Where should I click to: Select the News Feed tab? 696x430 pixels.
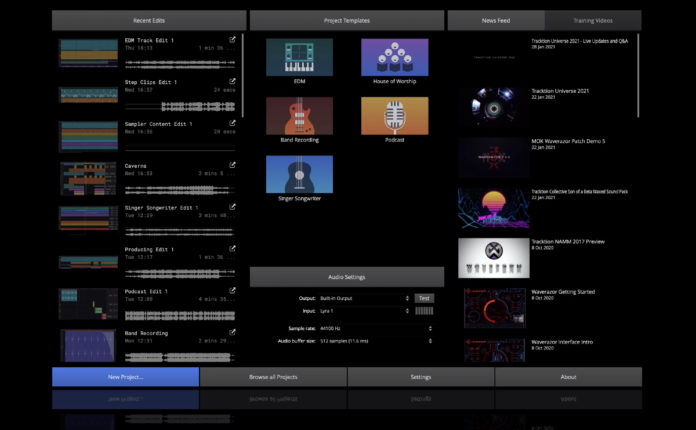[496, 20]
